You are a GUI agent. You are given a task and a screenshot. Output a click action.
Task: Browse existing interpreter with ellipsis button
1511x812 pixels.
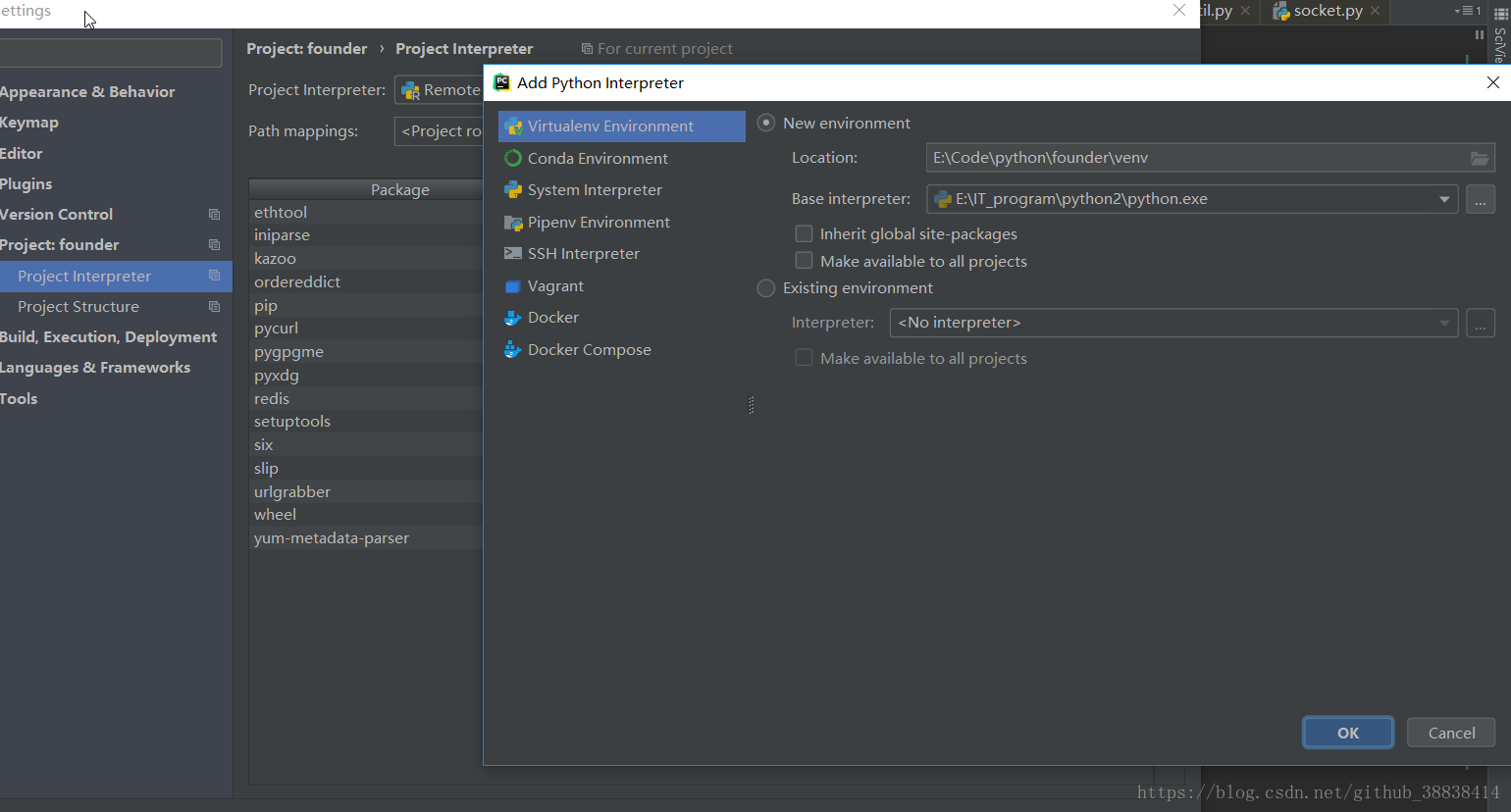point(1481,323)
